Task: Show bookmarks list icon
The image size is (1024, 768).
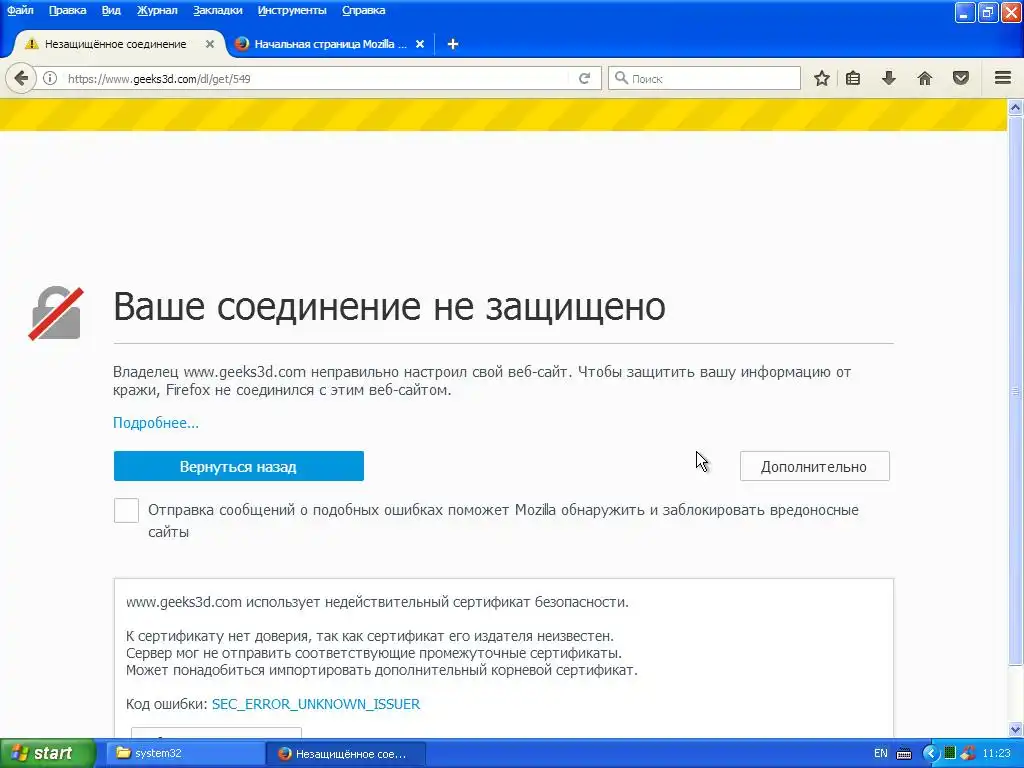Action: coord(853,78)
